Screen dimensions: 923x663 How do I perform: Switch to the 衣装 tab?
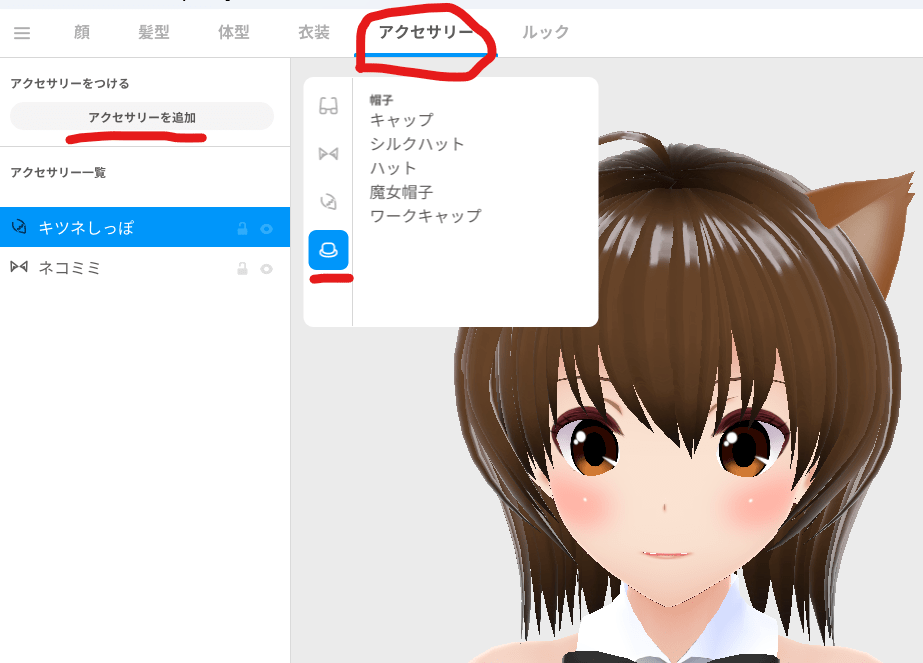[314, 32]
